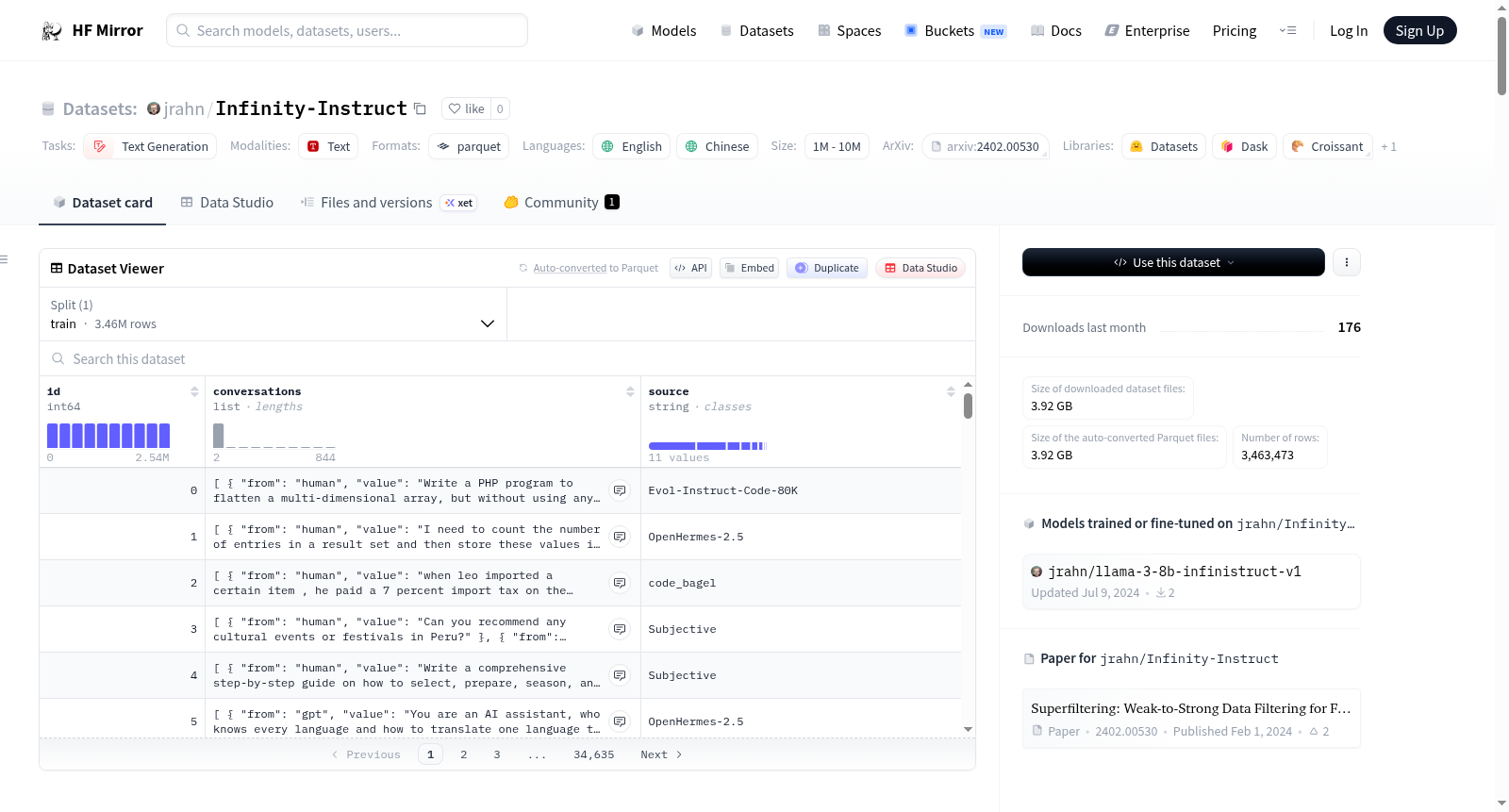Select the 1M - 10M size tag
Image resolution: width=1509 pixels, height=812 pixels.
(x=837, y=146)
